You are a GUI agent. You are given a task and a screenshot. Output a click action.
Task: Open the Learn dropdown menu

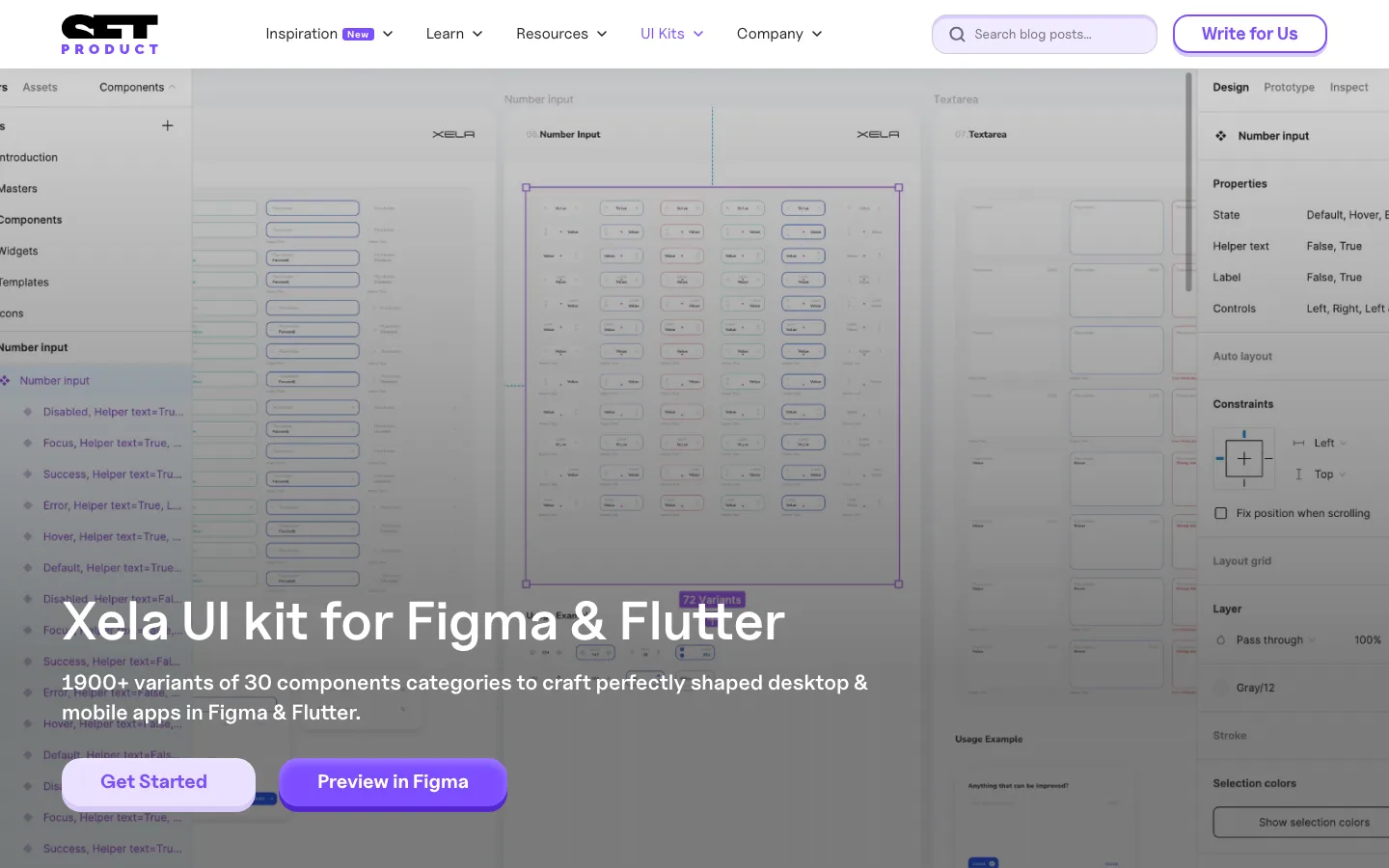tap(454, 34)
